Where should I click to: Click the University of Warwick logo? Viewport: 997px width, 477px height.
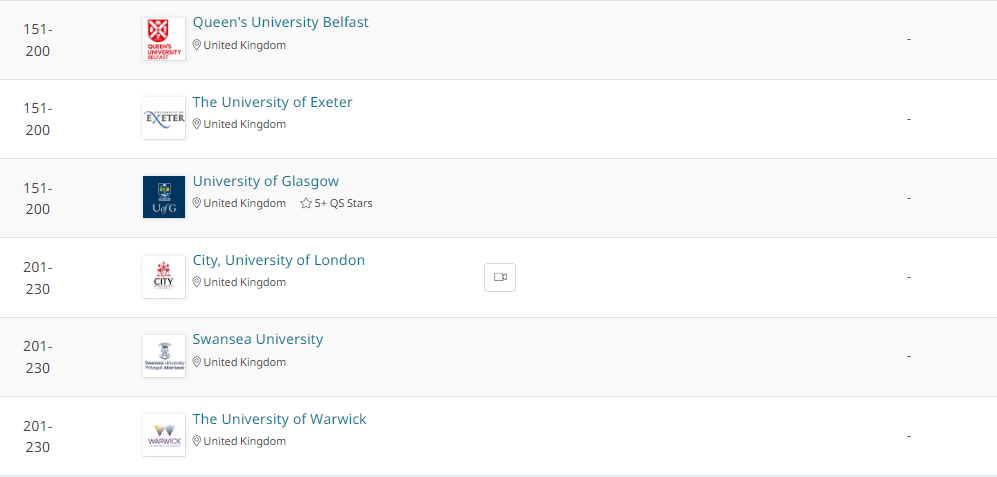click(x=164, y=435)
